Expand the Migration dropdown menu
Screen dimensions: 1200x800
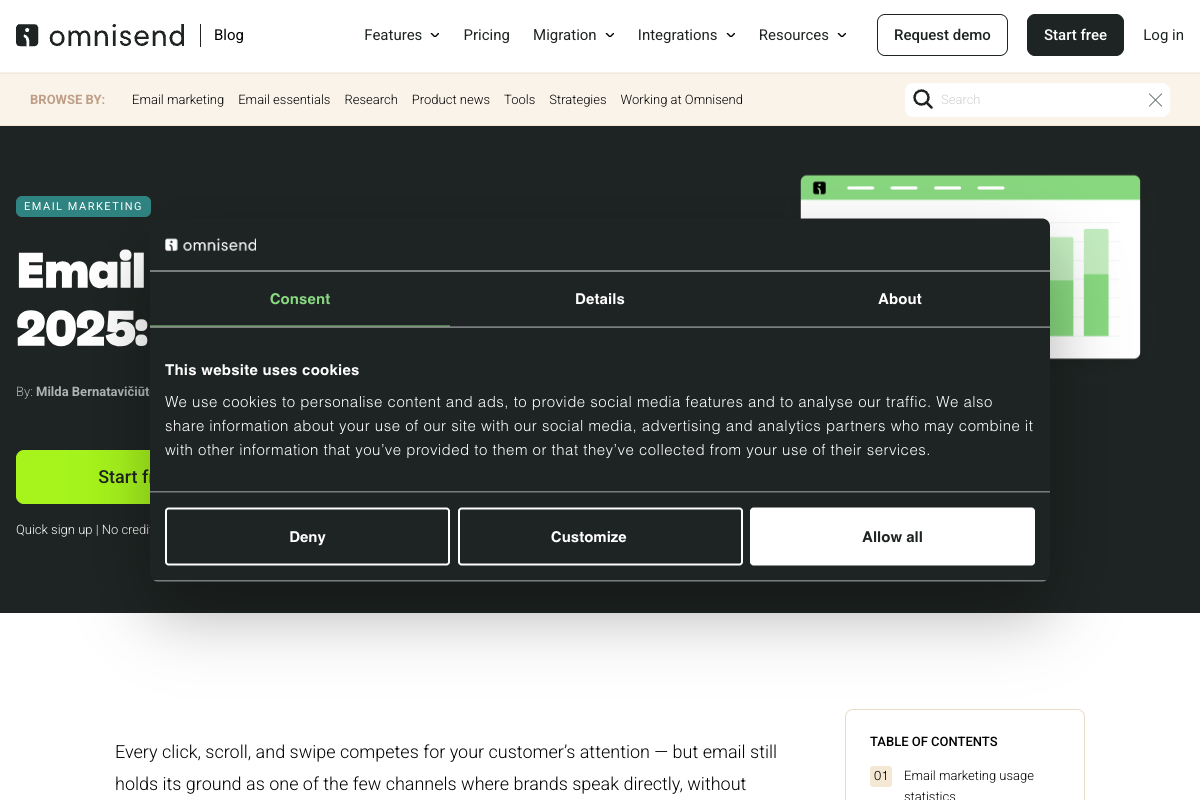(573, 35)
